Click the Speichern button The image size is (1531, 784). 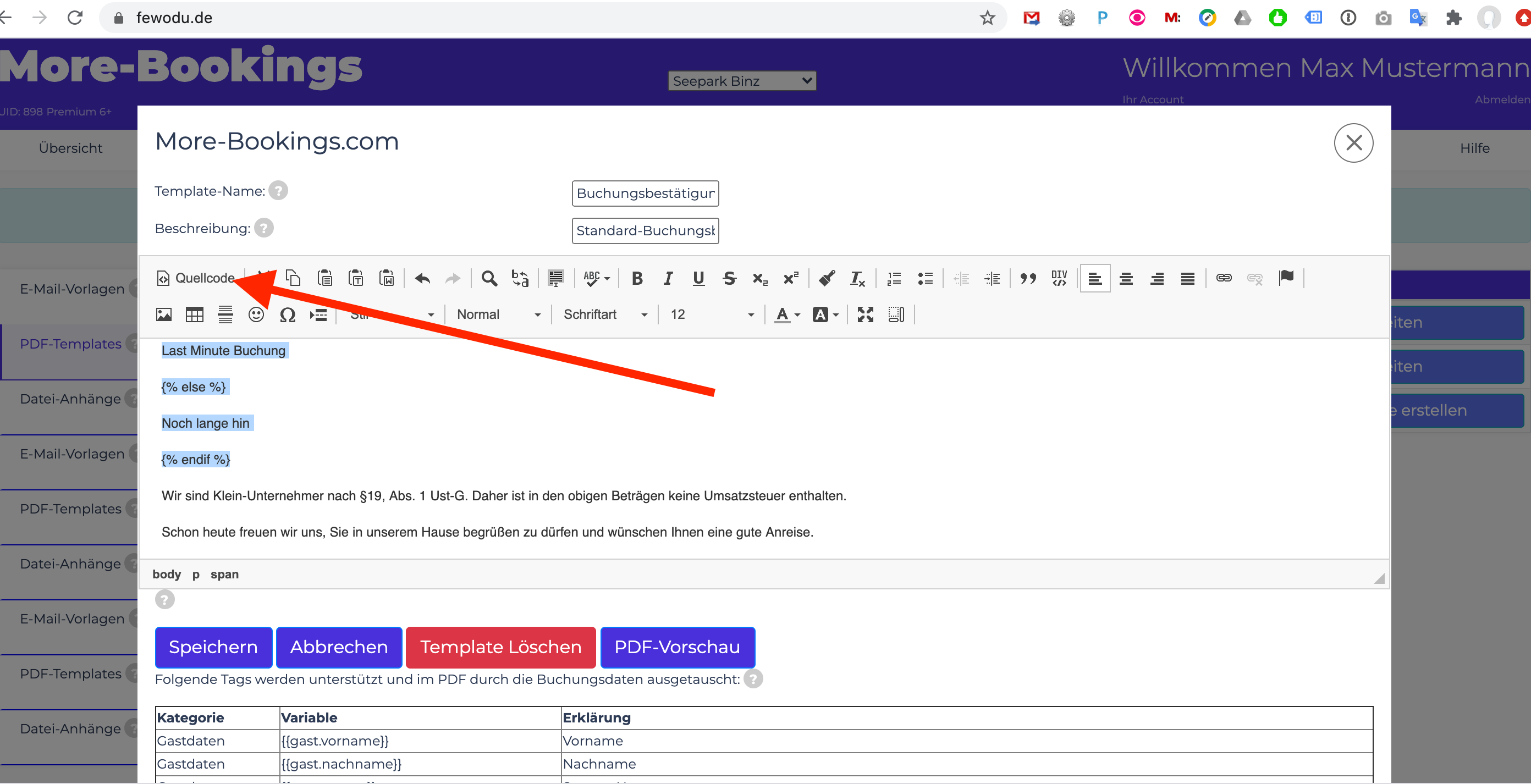(213, 647)
